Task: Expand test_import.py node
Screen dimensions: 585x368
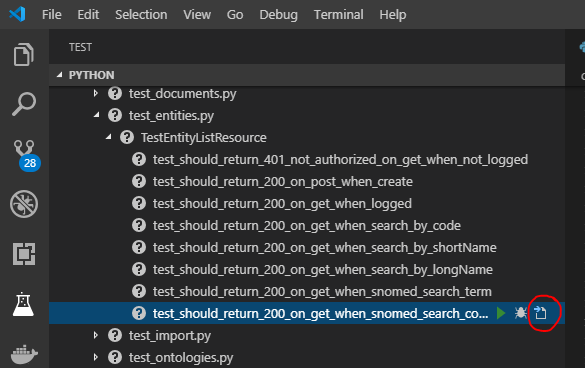Action: click(x=96, y=335)
